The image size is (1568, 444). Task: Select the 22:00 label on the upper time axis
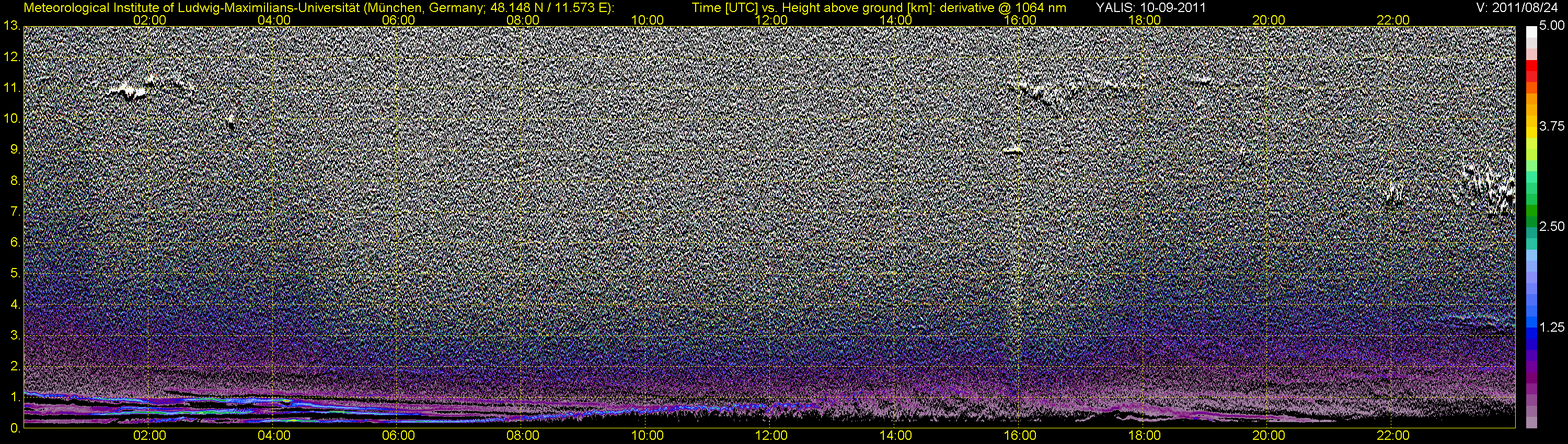pos(1393,20)
